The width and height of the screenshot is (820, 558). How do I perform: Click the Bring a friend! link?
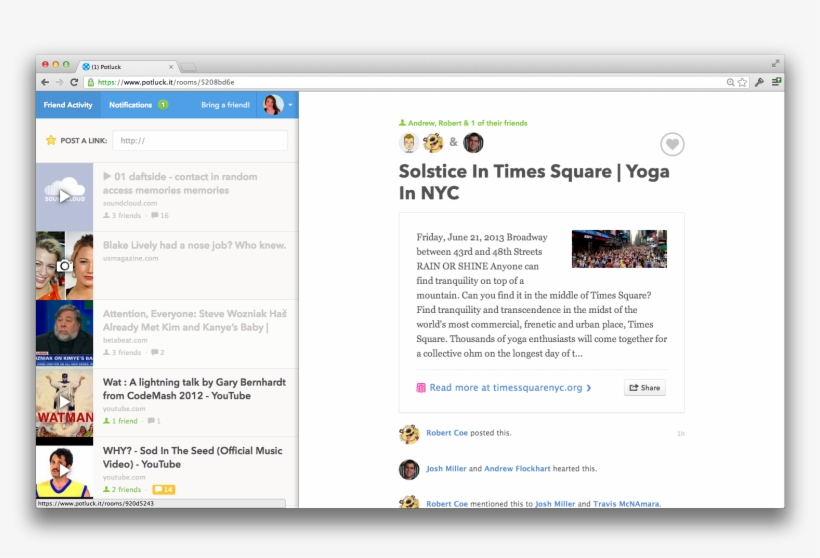[225, 105]
